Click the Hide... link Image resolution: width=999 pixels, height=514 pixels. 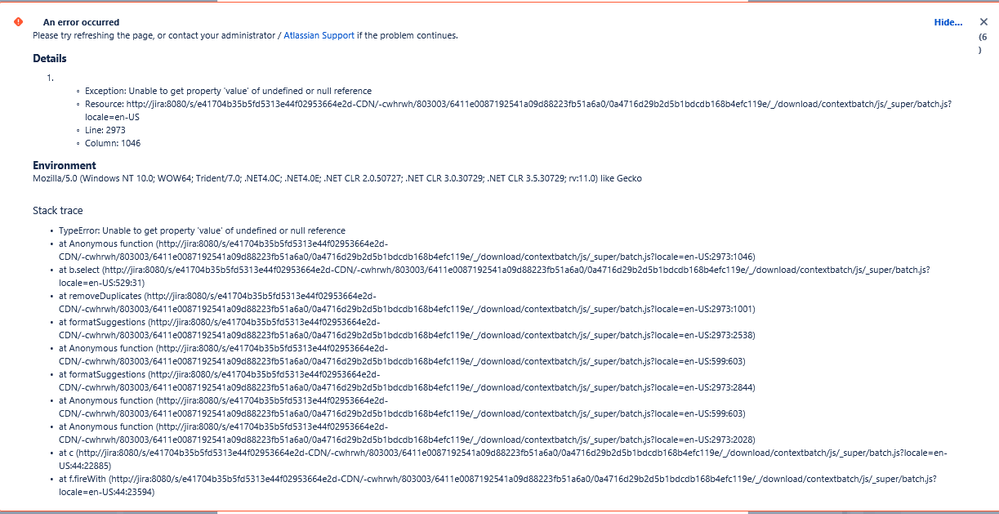[x=948, y=22]
